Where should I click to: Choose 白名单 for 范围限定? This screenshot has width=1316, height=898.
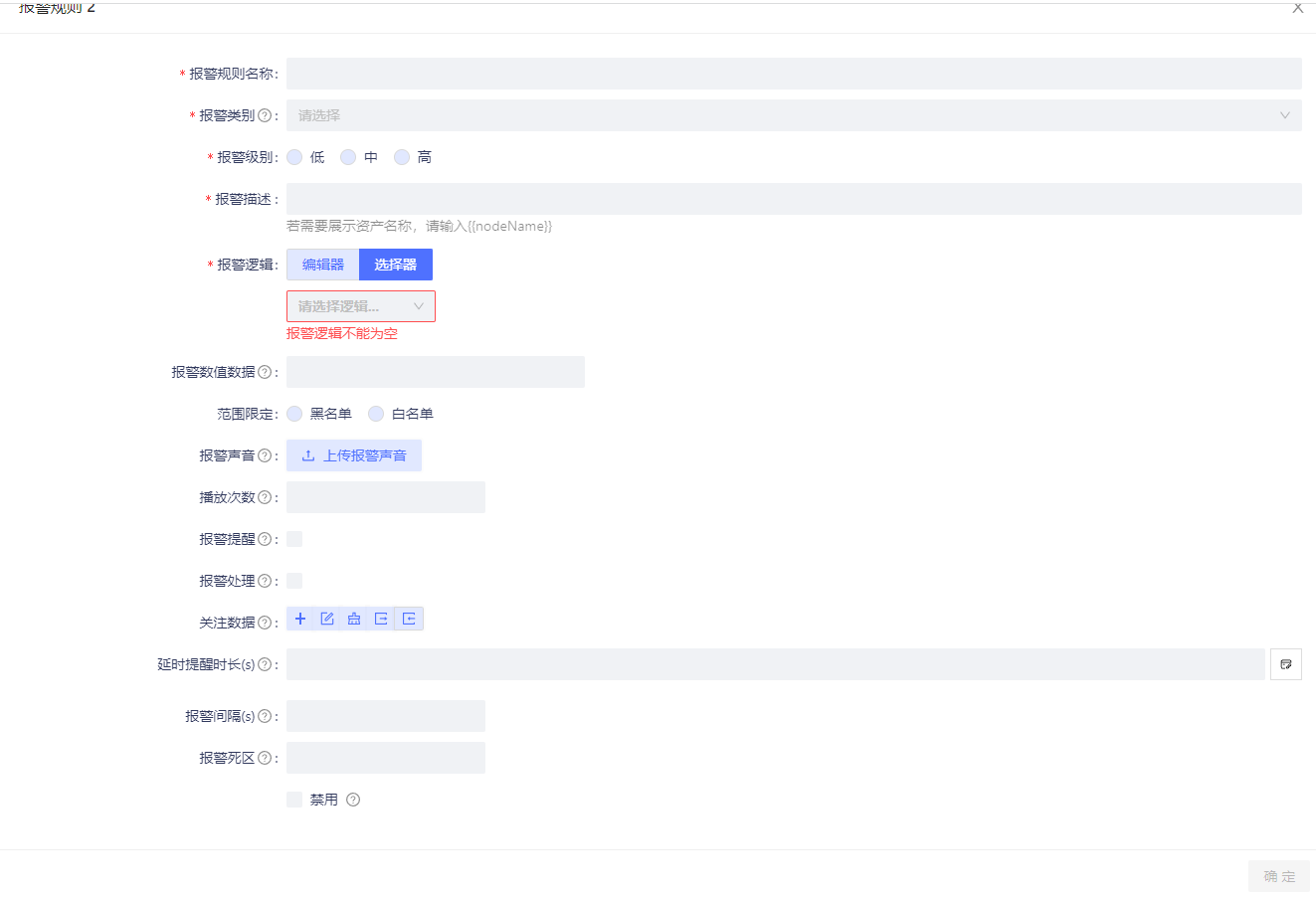point(376,414)
